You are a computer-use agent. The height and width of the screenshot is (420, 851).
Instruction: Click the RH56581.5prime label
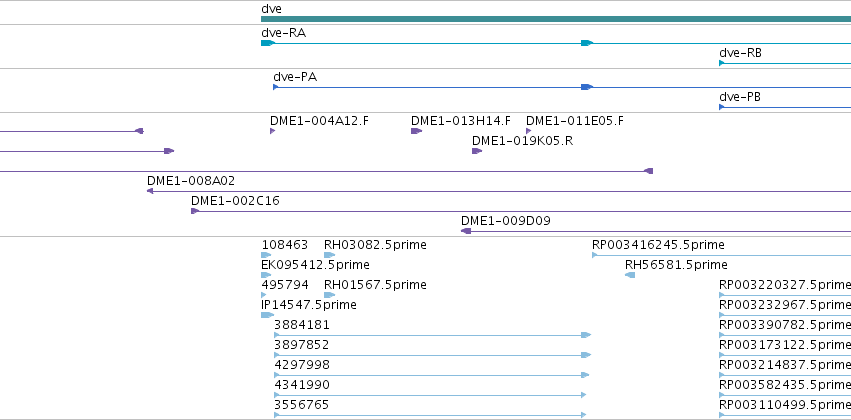pyautogui.click(x=676, y=265)
